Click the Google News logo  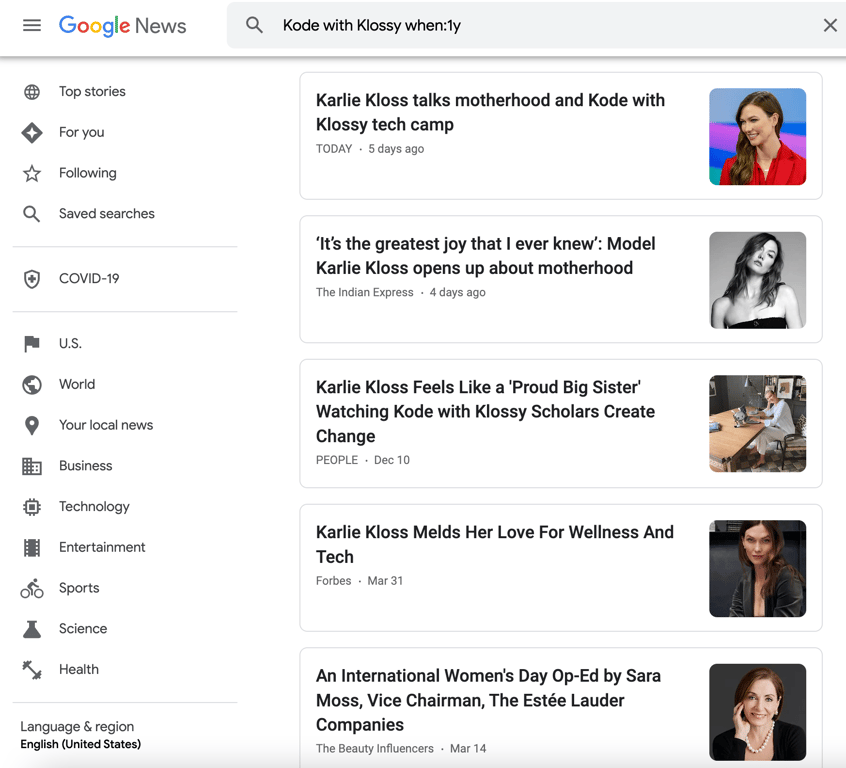click(x=122, y=26)
